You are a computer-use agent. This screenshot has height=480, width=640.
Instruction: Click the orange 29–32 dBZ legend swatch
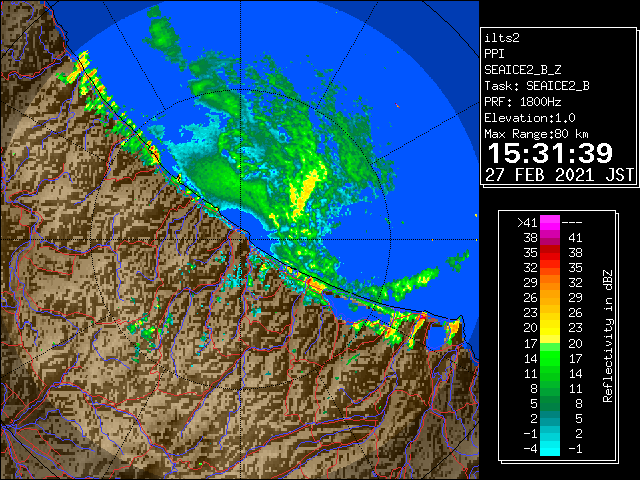pos(550,283)
